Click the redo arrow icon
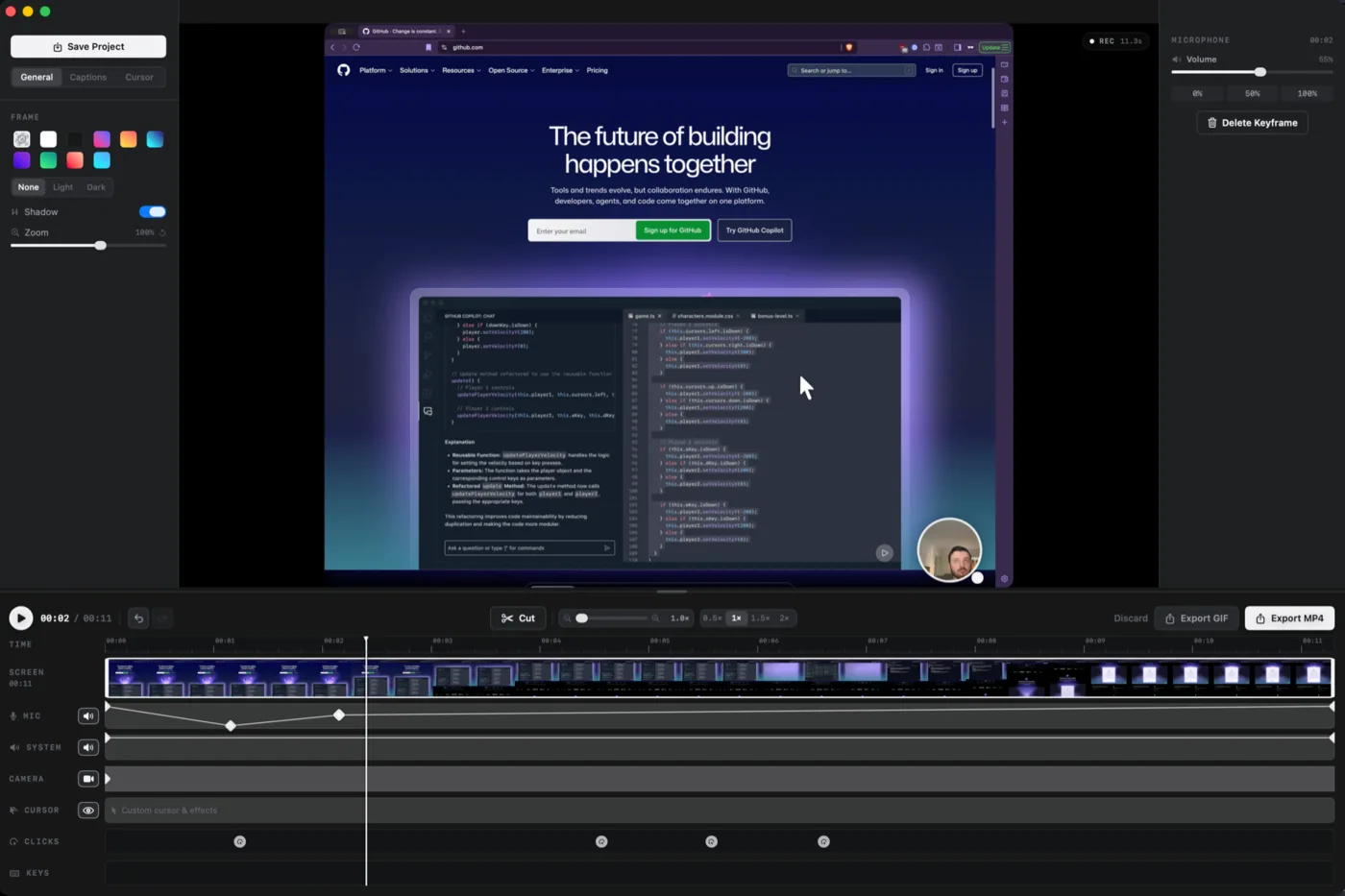Screen dimensions: 1345x896 click(162, 618)
